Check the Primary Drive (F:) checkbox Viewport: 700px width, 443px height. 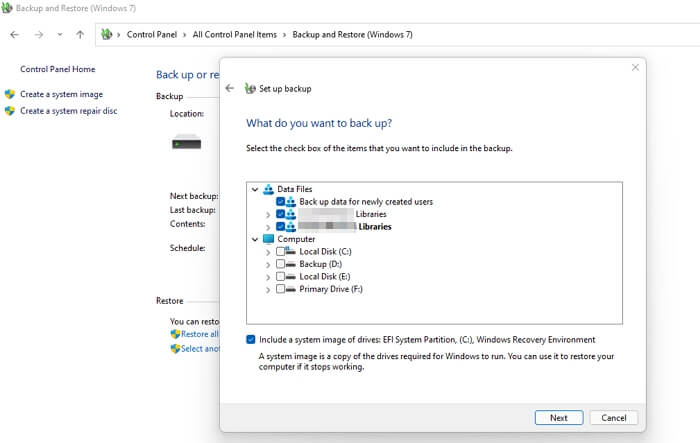click(x=280, y=289)
